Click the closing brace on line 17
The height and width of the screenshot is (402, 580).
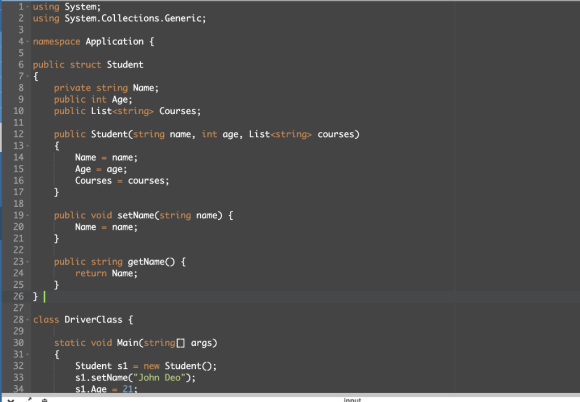56,192
